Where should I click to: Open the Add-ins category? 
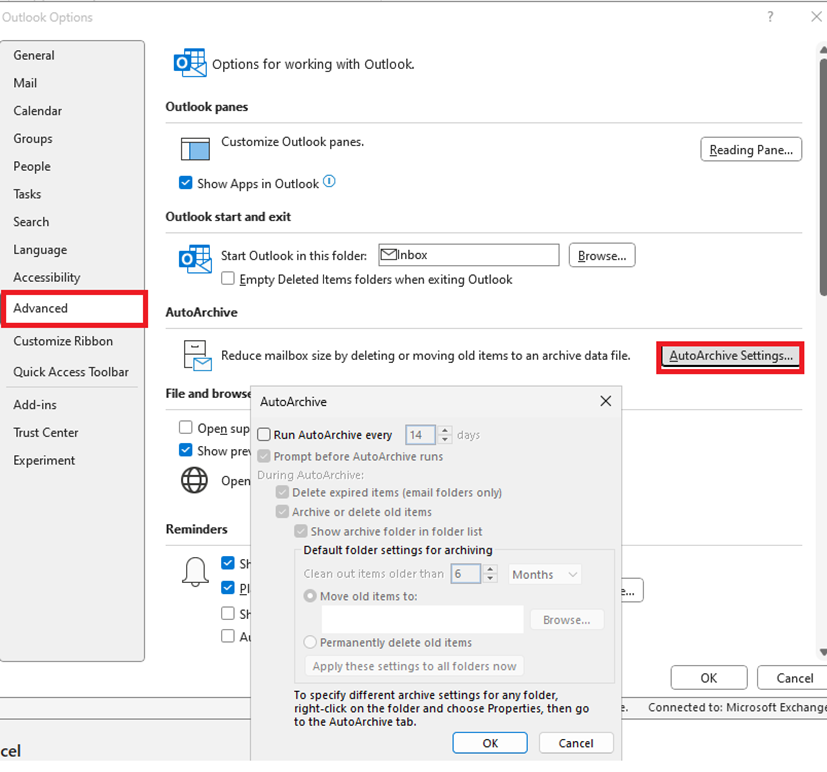(35, 405)
